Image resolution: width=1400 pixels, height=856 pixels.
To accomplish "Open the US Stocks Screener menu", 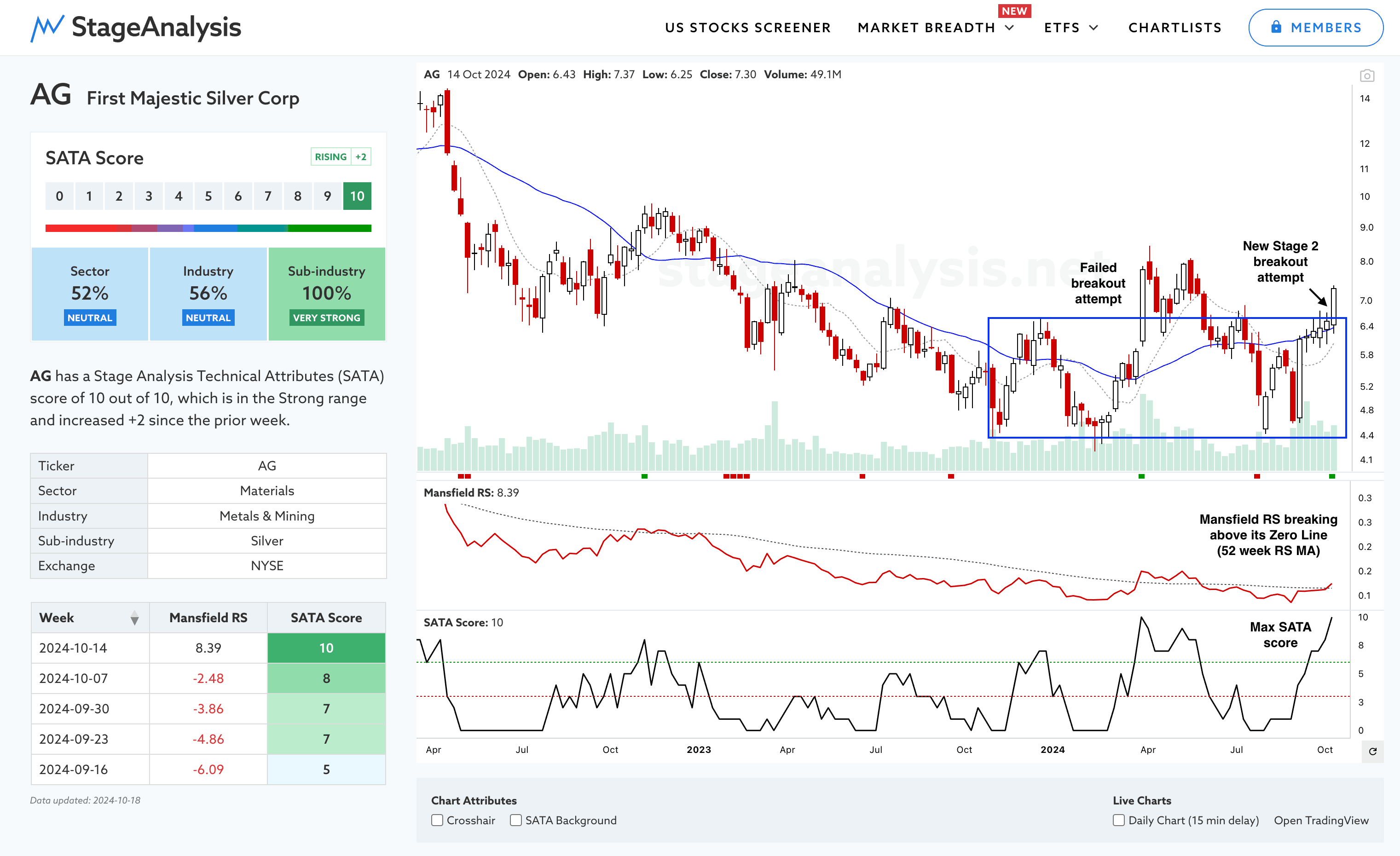I will [748, 28].
